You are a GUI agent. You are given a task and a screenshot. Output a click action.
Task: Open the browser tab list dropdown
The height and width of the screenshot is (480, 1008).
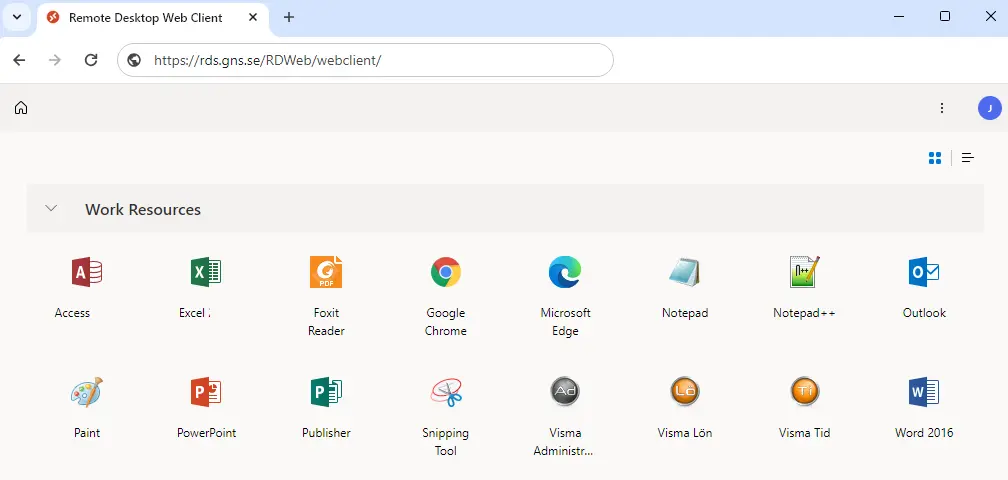[x=17, y=17]
